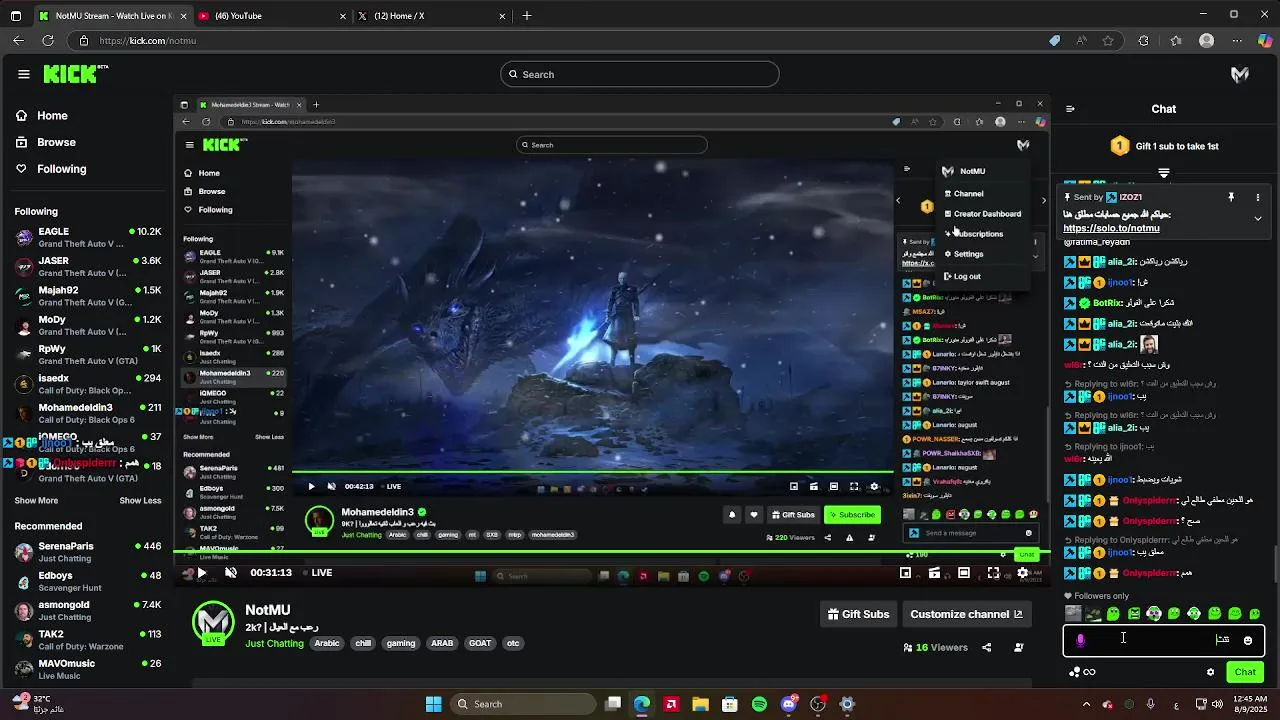Open EAGLE channel in Following list
1280x720 pixels.
pos(88,237)
